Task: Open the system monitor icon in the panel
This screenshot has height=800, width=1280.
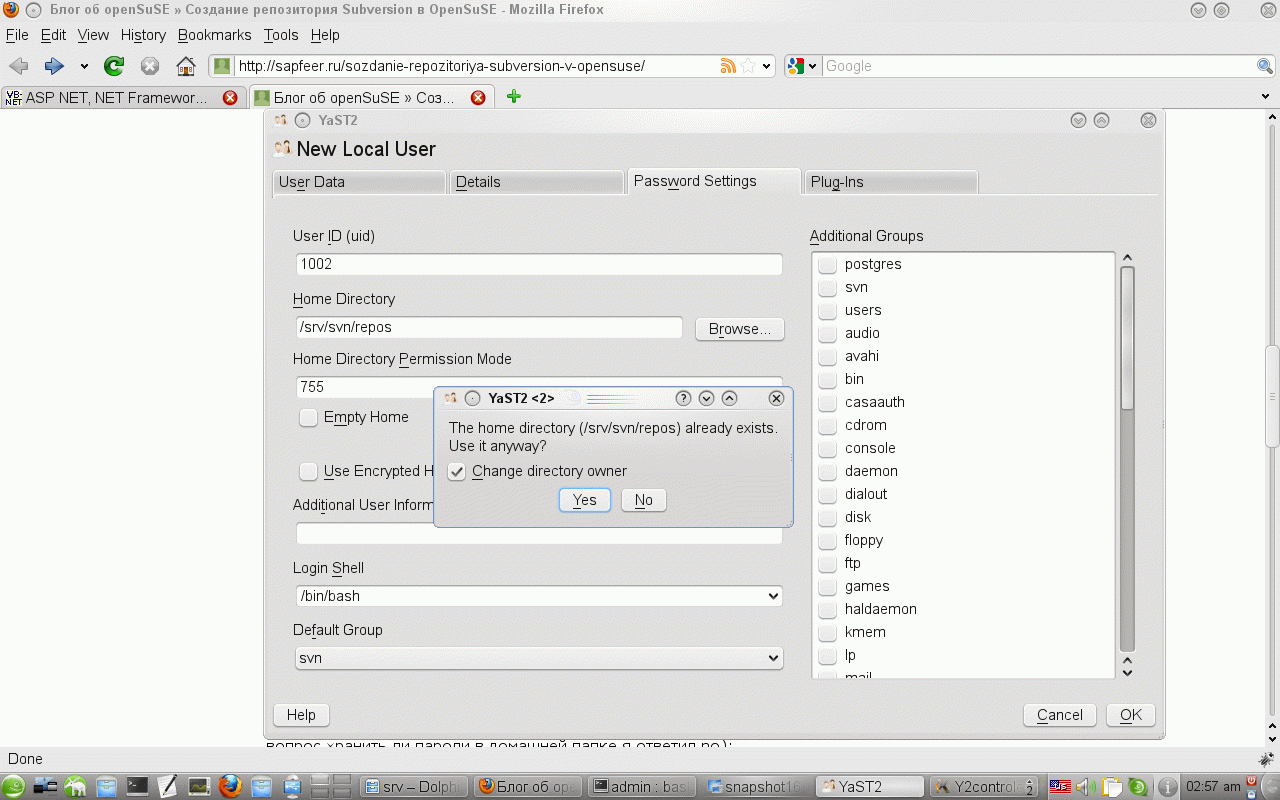Action: [x=199, y=787]
